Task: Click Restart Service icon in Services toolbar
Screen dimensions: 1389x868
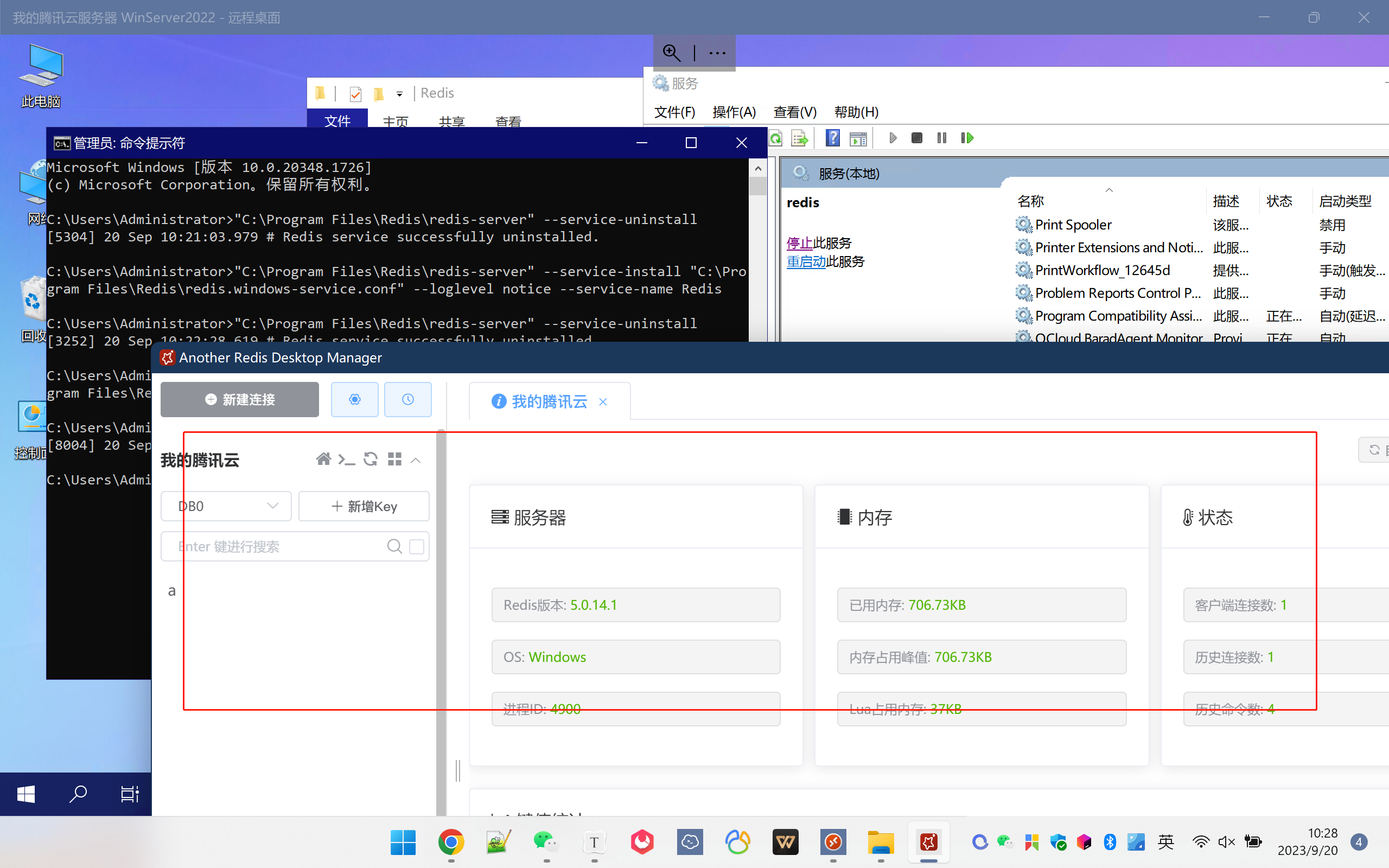Action: (967, 138)
